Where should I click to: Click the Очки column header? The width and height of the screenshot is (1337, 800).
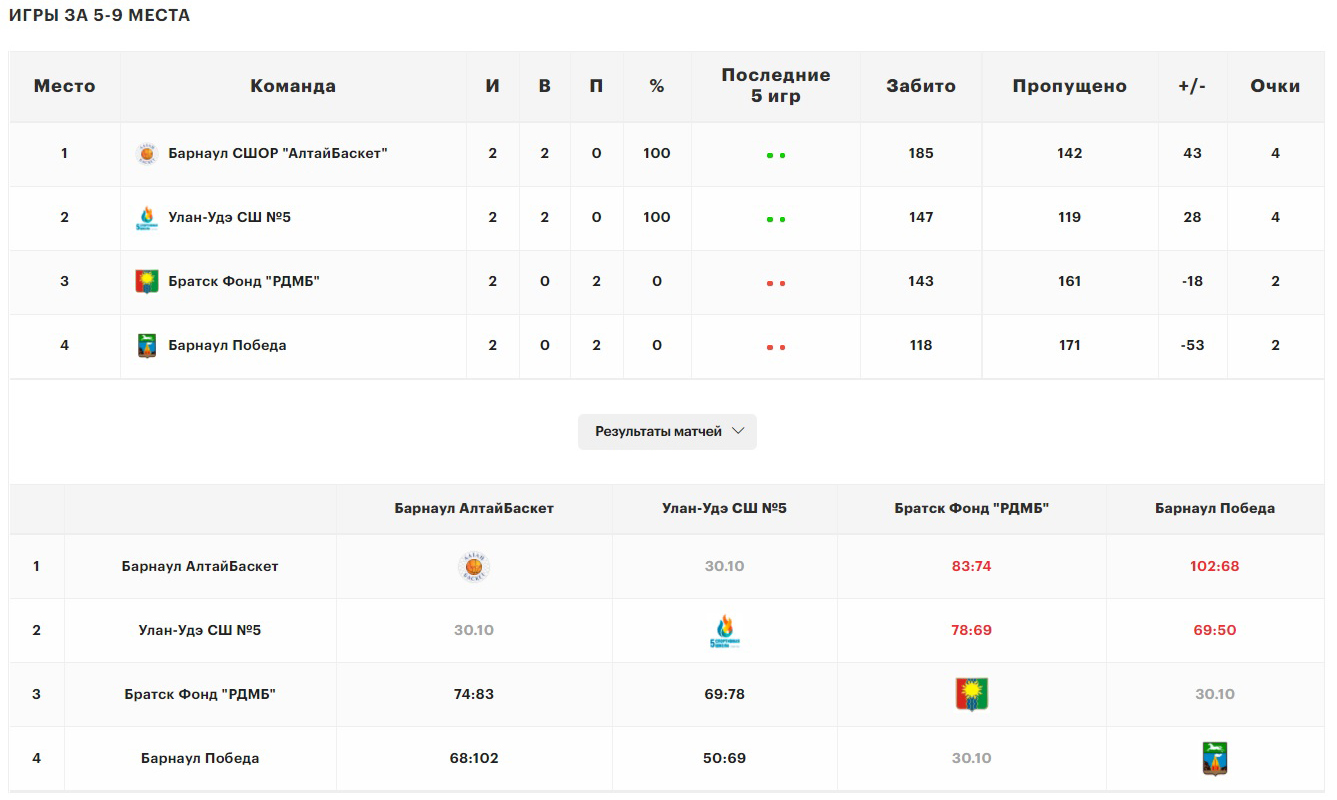click(x=1275, y=86)
